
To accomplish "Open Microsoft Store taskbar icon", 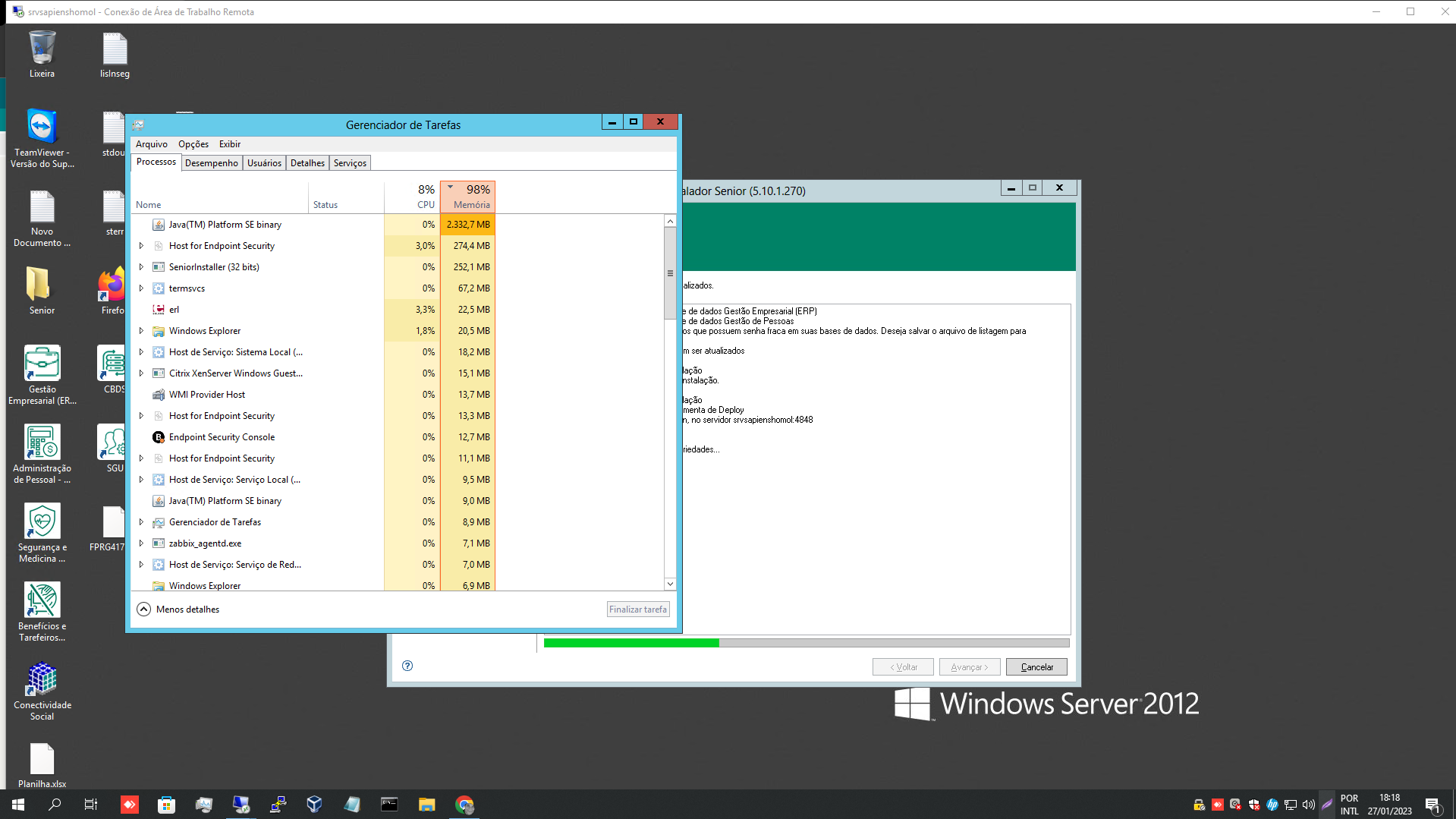I will tap(166, 805).
